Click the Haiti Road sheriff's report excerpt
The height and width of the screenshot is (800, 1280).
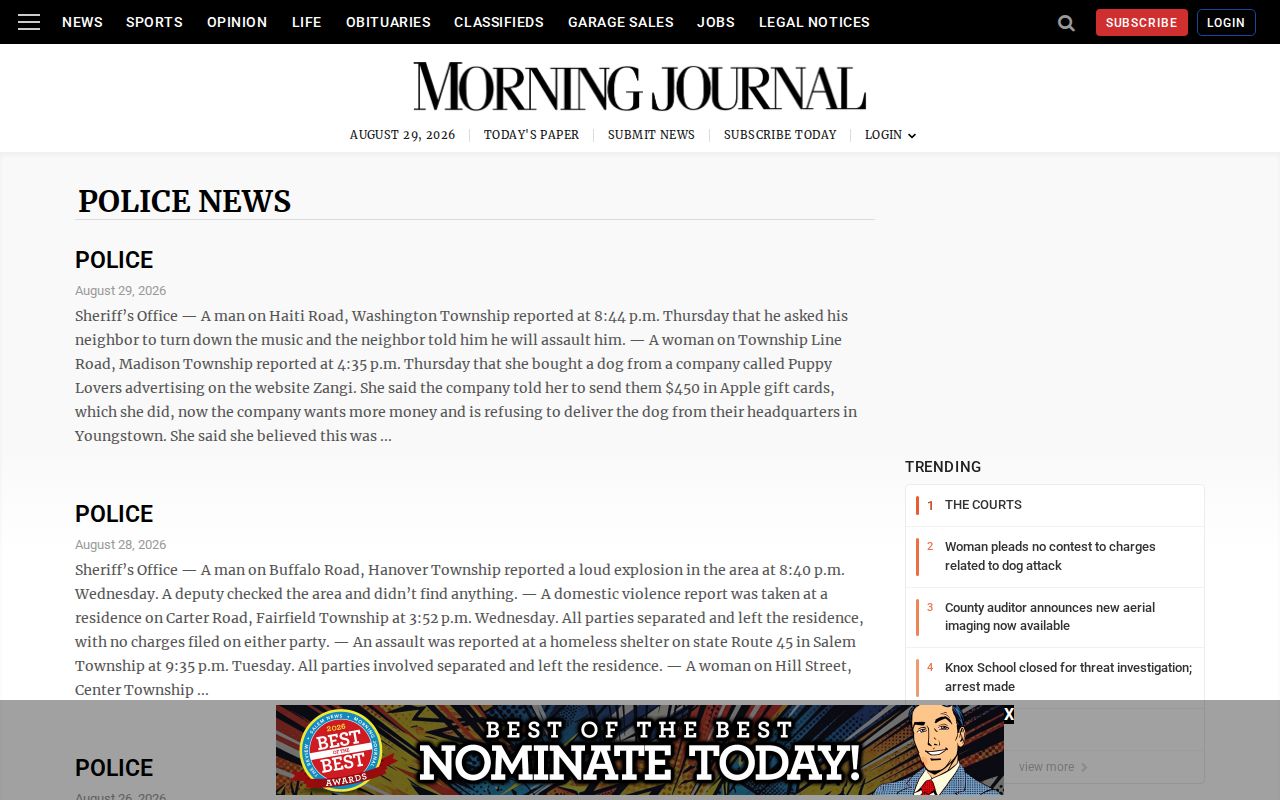(x=468, y=376)
